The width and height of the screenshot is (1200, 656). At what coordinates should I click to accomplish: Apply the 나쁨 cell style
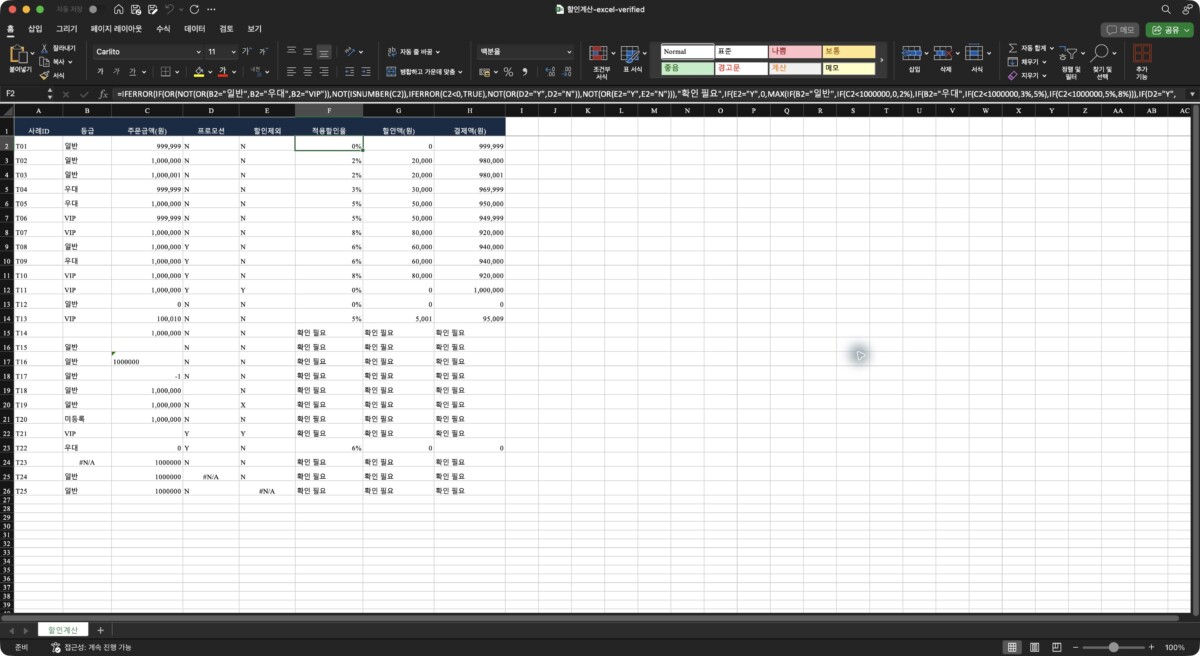point(795,51)
